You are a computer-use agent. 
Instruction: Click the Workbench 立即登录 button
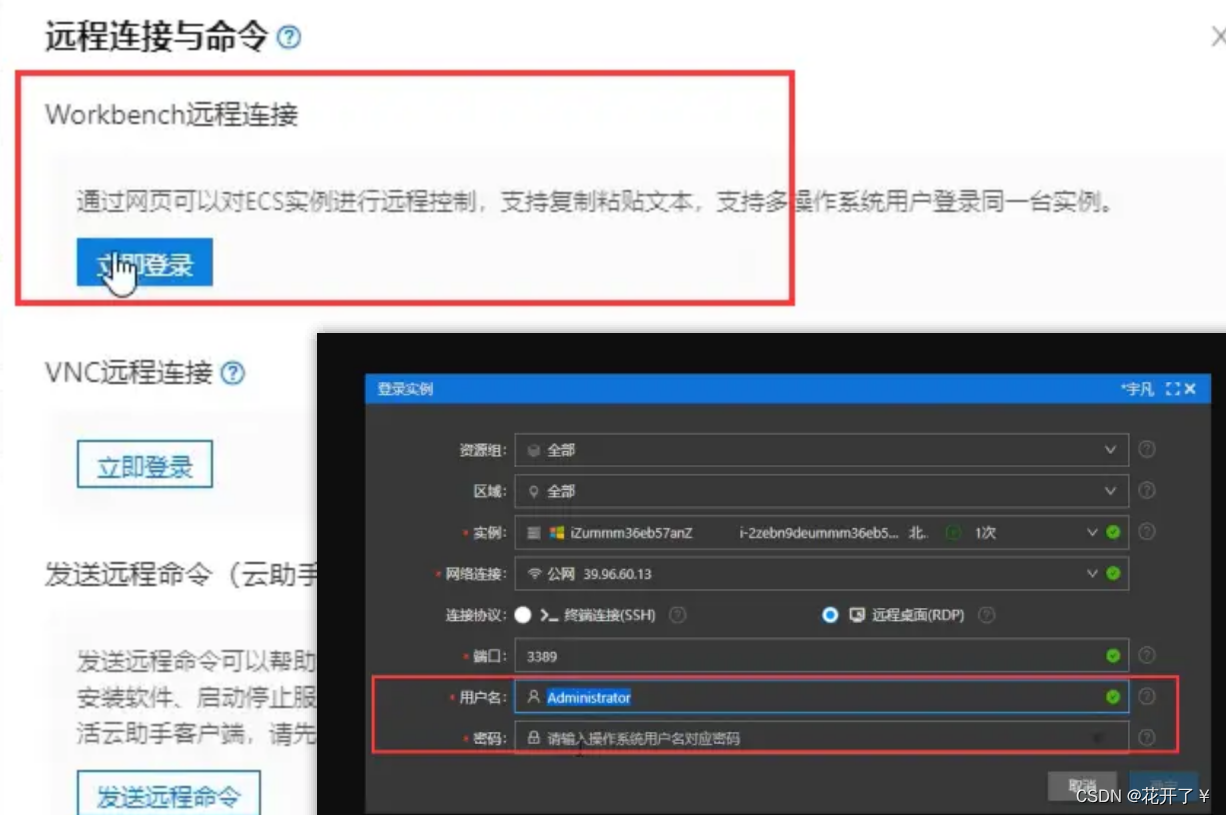click(144, 261)
